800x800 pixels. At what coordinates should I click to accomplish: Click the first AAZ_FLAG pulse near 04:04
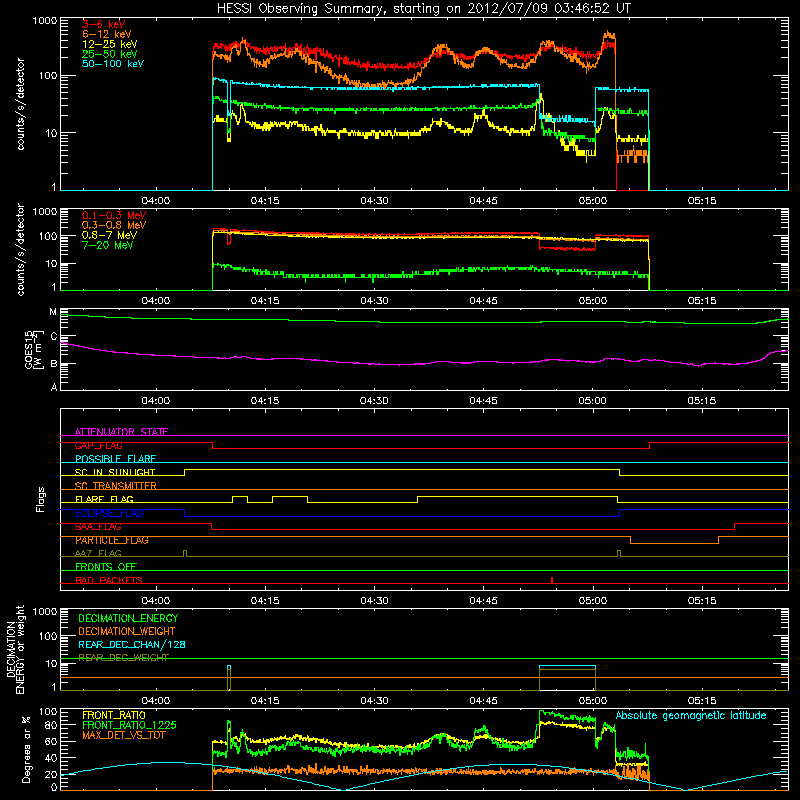[185, 553]
